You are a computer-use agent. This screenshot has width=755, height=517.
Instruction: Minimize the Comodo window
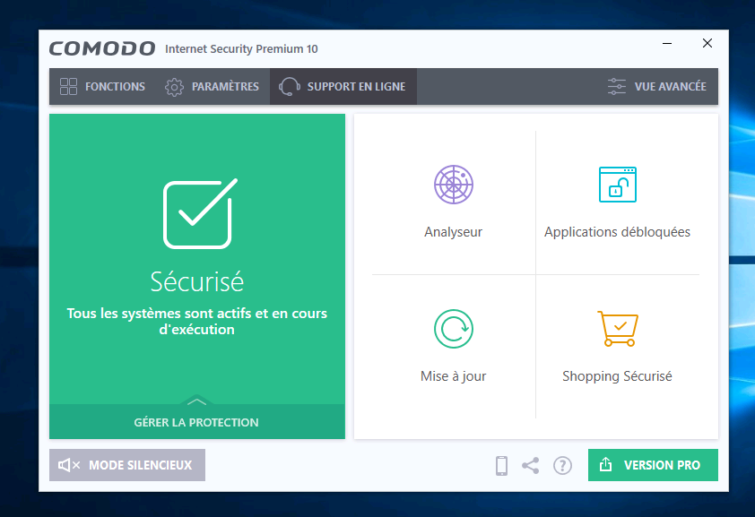667,43
